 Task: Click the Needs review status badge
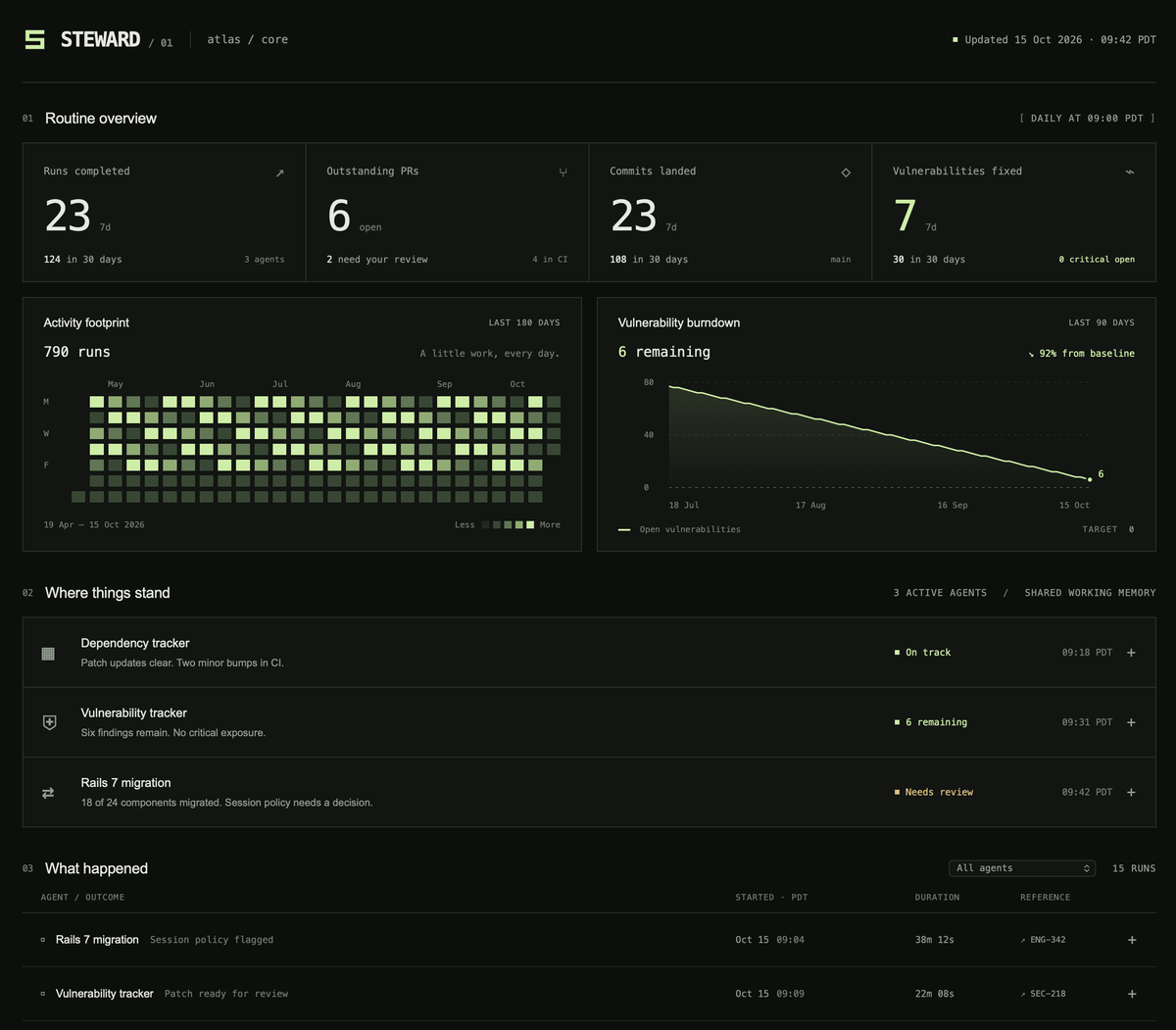[x=933, y=792]
